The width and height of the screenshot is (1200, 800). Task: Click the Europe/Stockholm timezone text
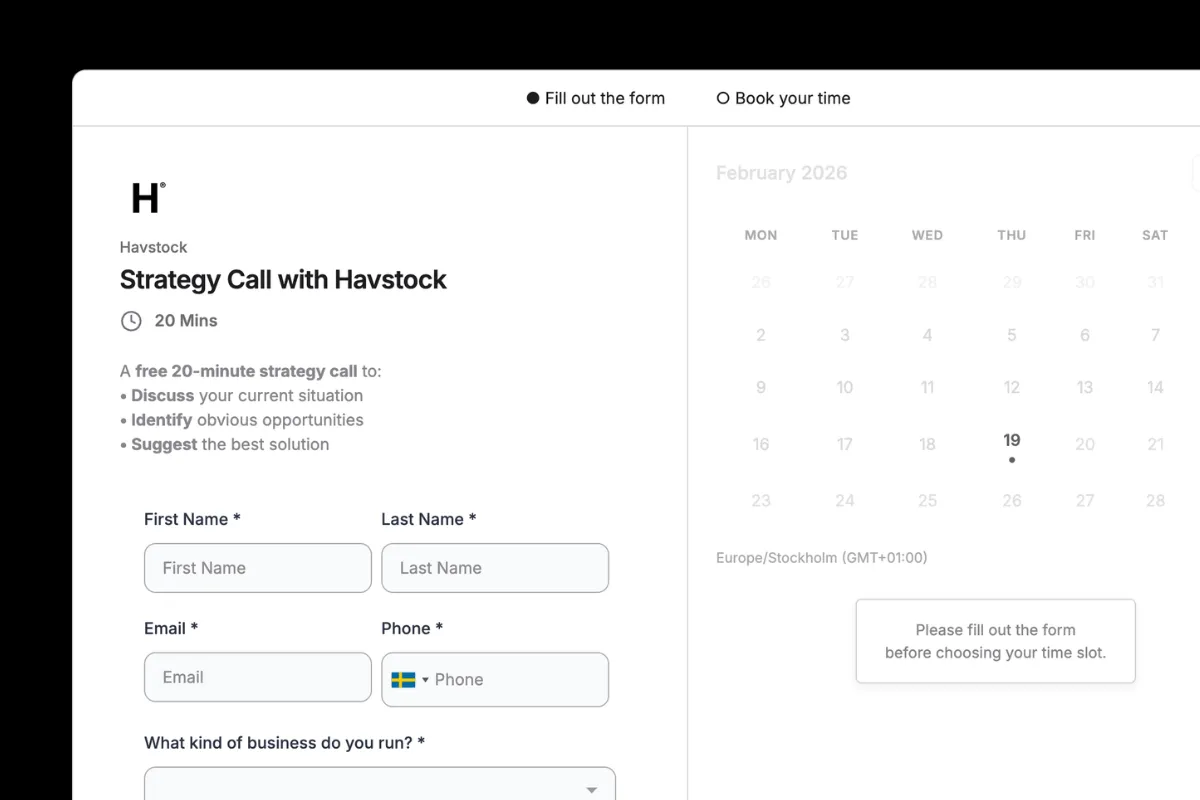point(822,557)
